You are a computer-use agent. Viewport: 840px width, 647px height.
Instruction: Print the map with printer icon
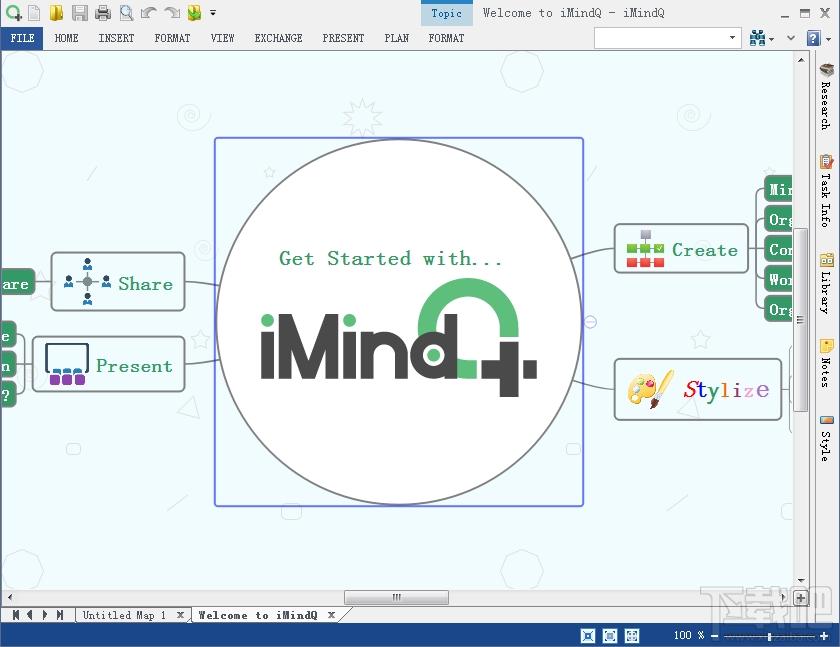click(102, 12)
